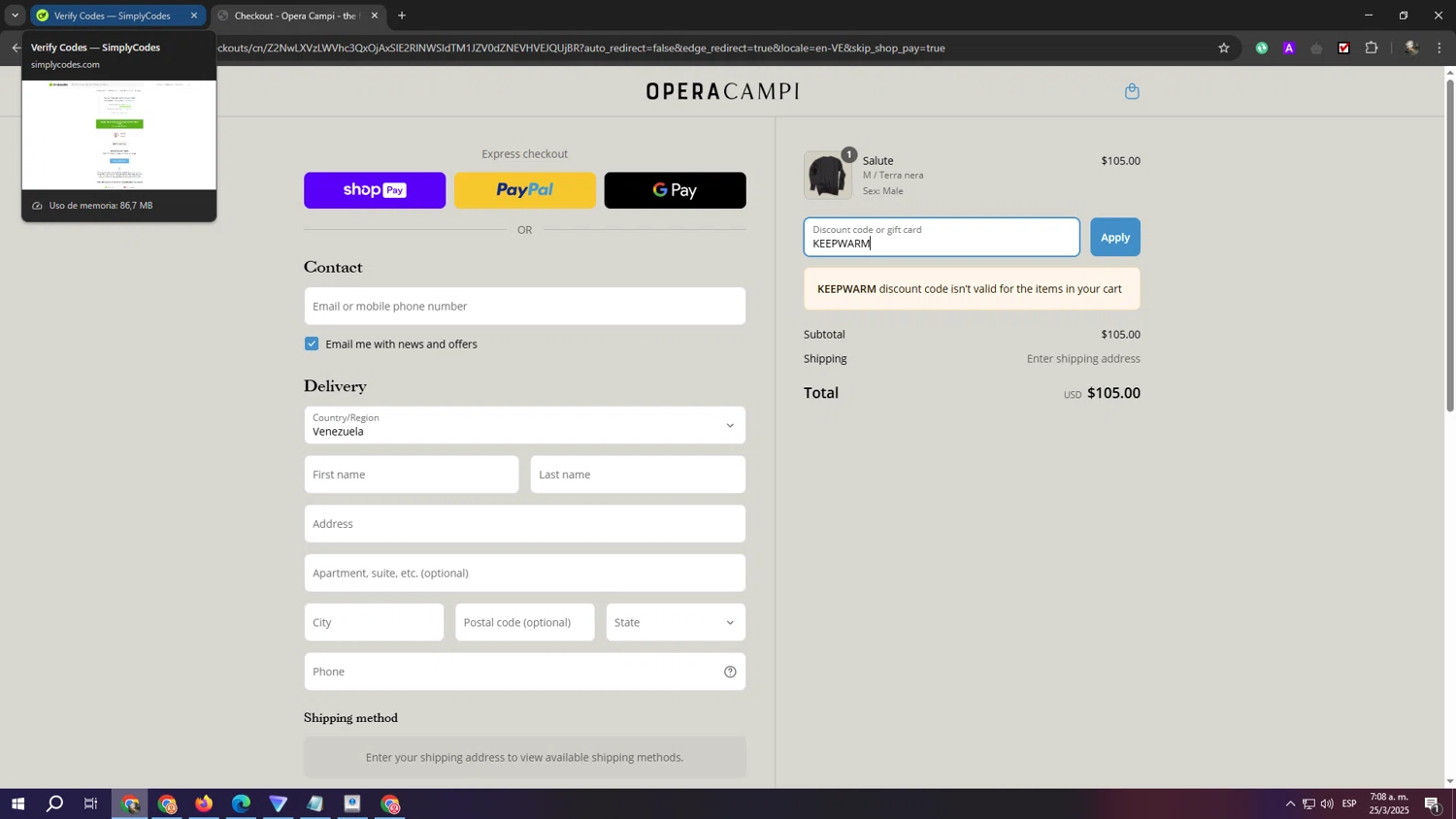Open the Windows notification center
Image resolution: width=1456 pixels, height=819 pixels.
[x=1433, y=804]
